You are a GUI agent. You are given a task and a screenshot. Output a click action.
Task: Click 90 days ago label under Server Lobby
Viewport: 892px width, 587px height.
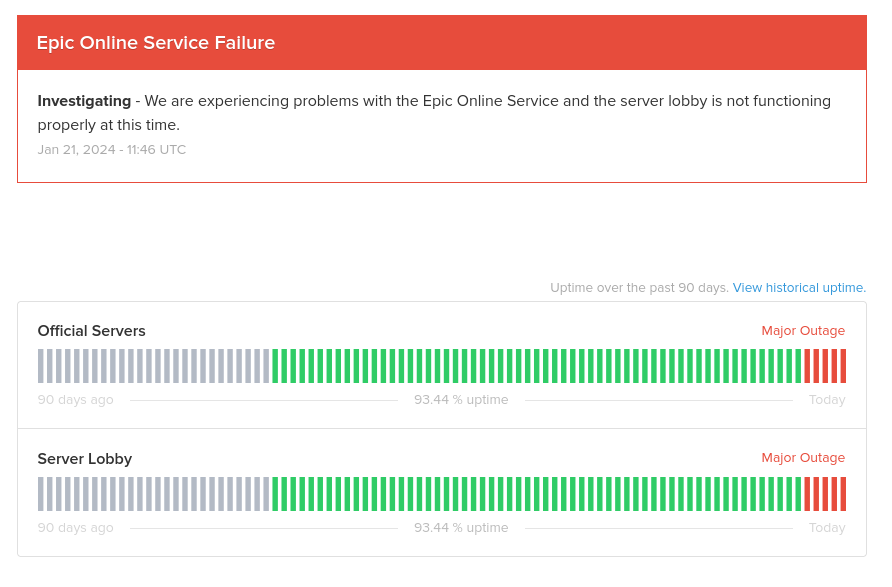click(76, 528)
